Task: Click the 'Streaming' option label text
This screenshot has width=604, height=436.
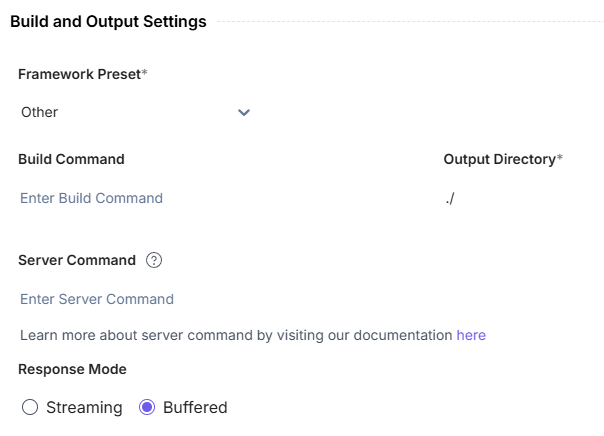Action: click(84, 407)
